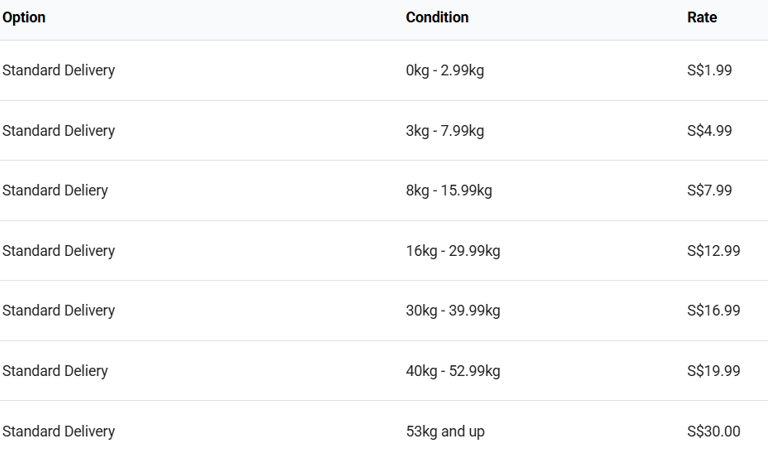The width and height of the screenshot is (768, 458).
Task: Click the S$19.99 rate value
Action: click(713, 371)
